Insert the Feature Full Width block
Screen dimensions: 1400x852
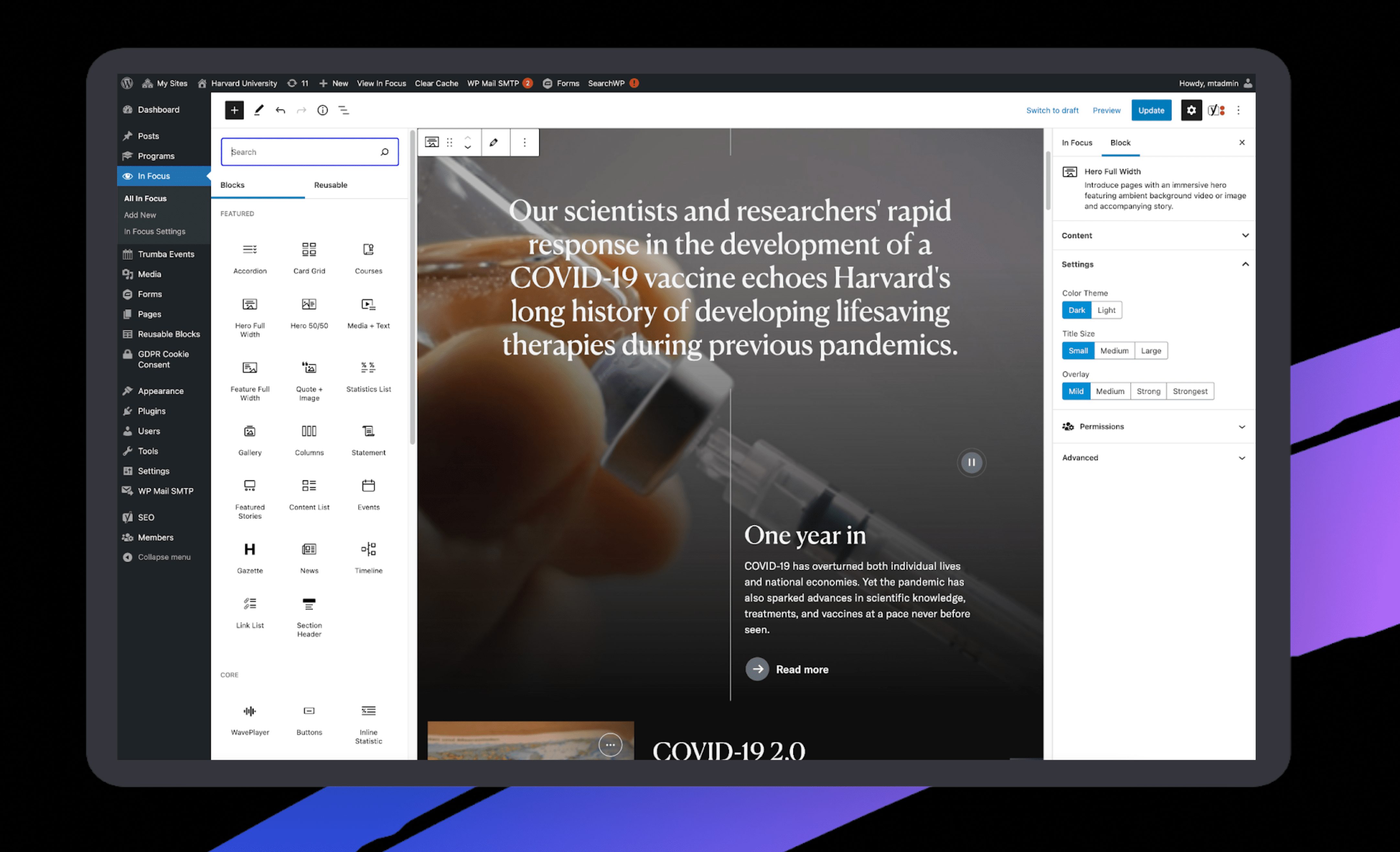[x=250, y=381]
